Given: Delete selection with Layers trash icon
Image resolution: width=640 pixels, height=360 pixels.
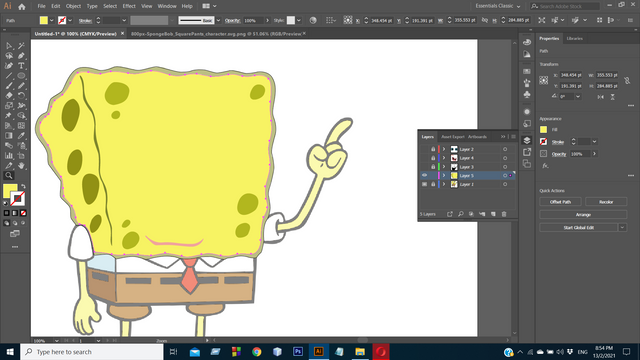Looking at the screenshot, I should click(x=504, y=214).
